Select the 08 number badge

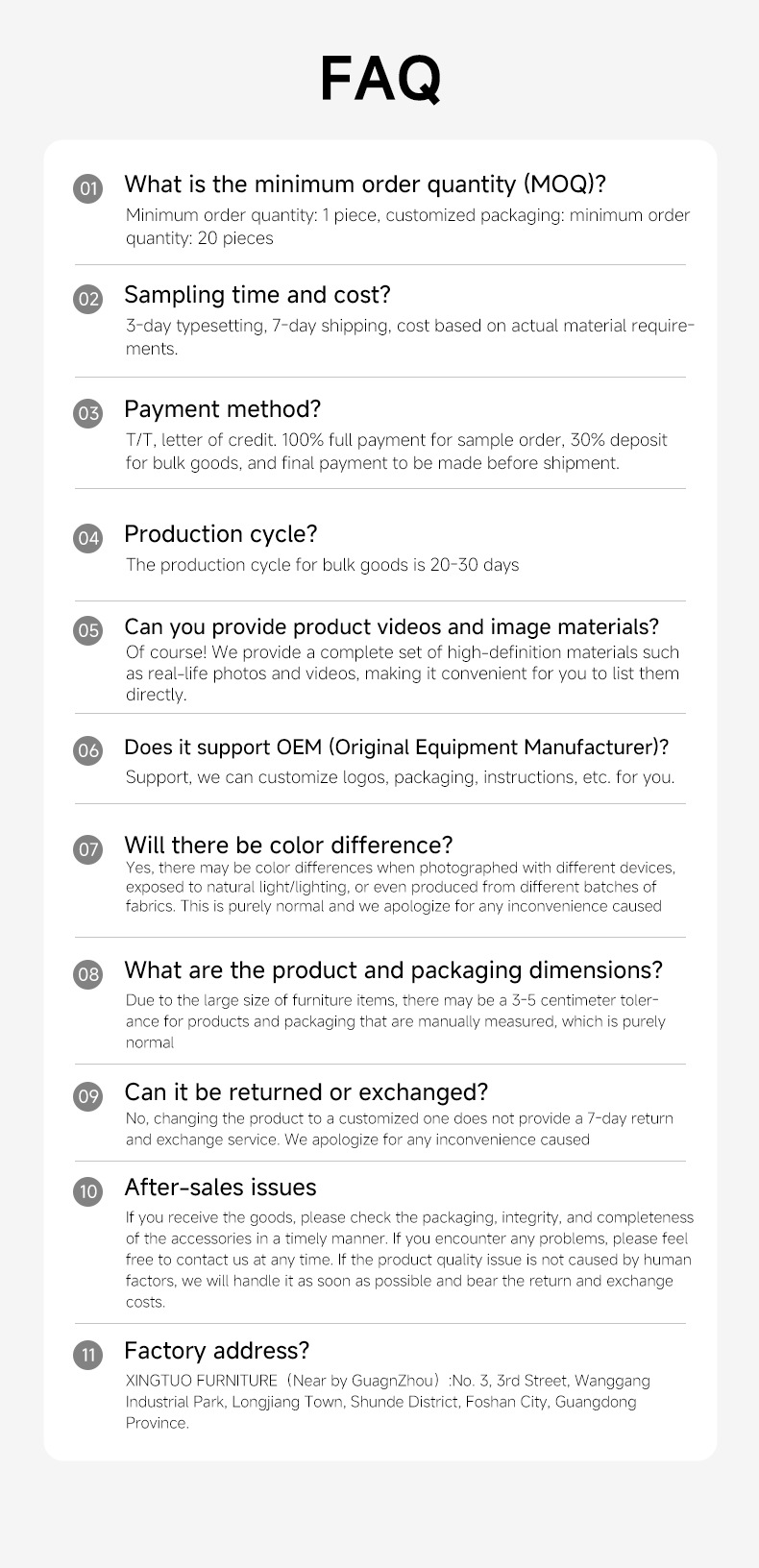(x=88, y=974)
